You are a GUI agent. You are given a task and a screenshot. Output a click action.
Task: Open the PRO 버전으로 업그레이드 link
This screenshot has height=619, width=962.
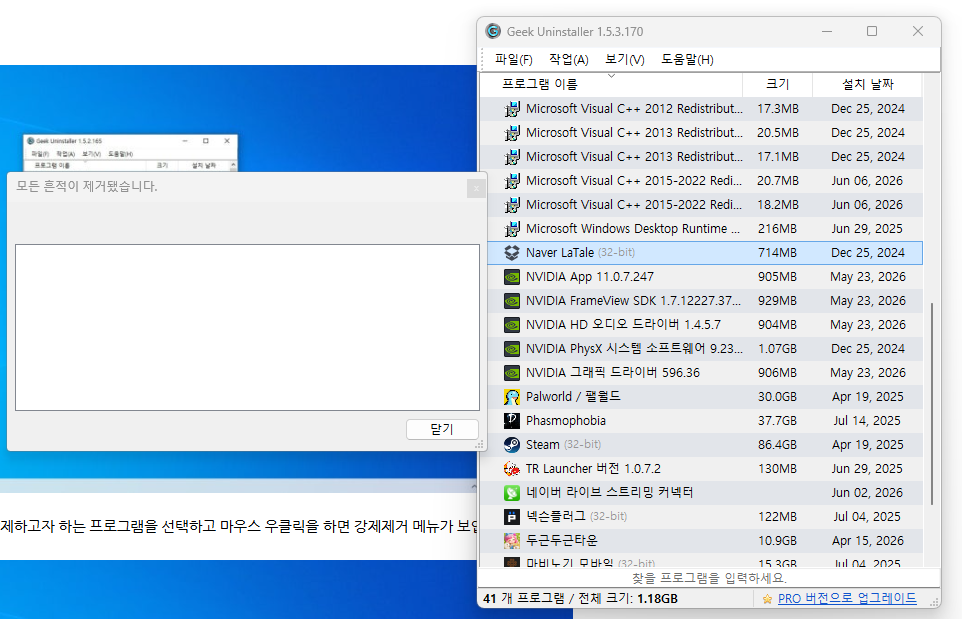click(x=847, y=599)
